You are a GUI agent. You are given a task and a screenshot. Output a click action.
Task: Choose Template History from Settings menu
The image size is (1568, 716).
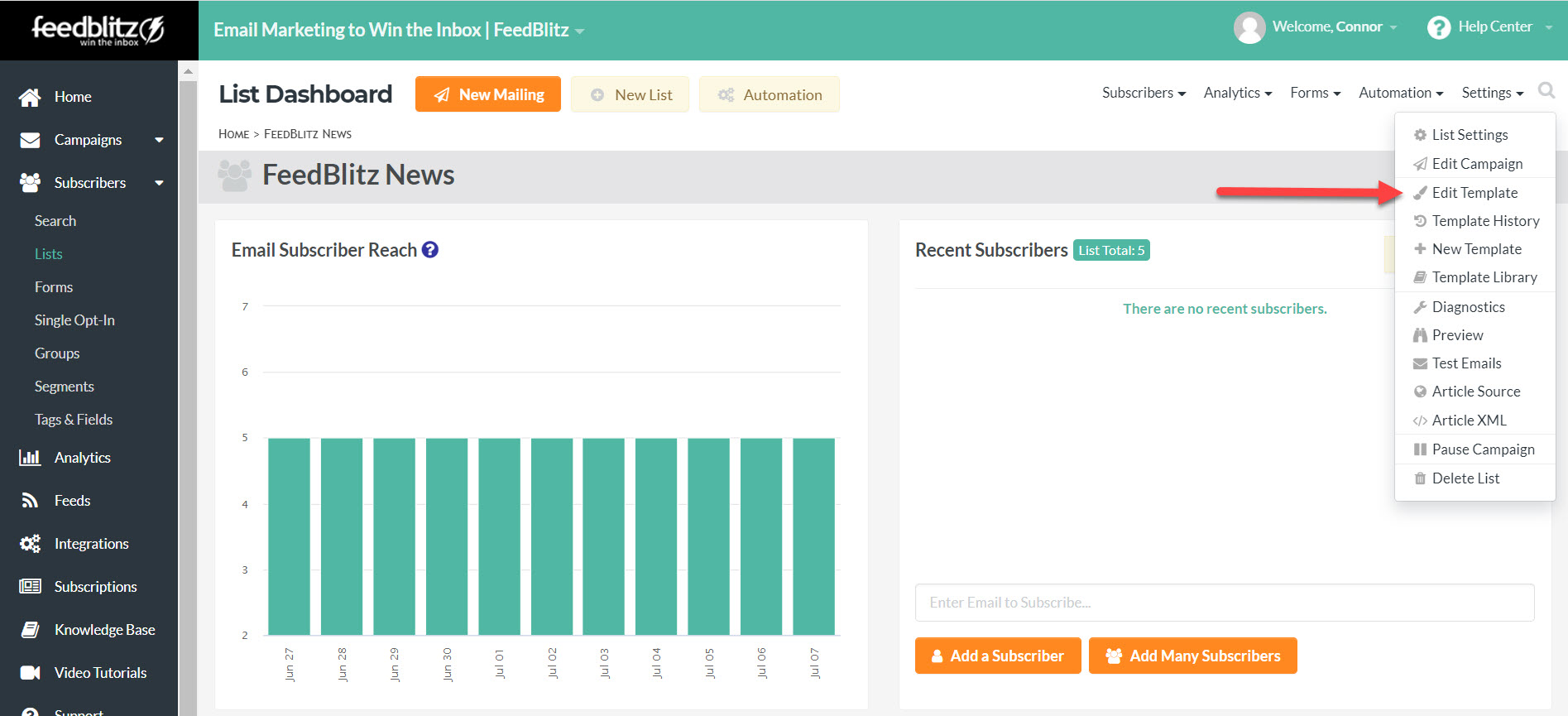coord(1474,221)
